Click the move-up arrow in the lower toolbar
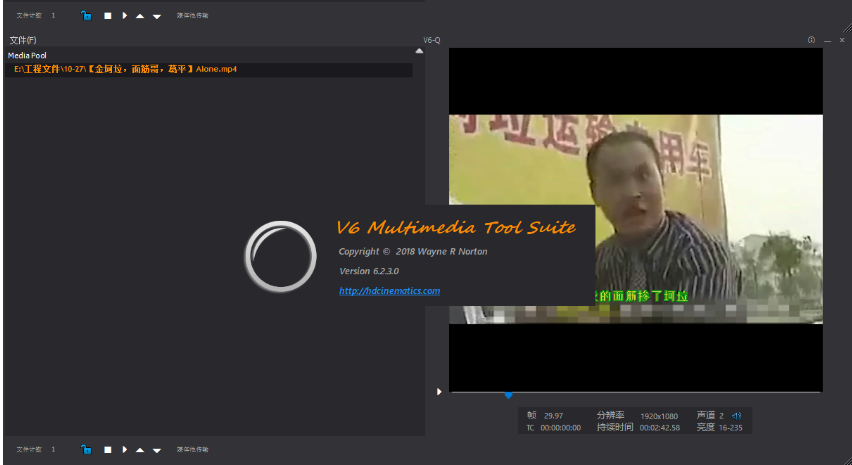 pyautogui.click(x=140, y=450)
